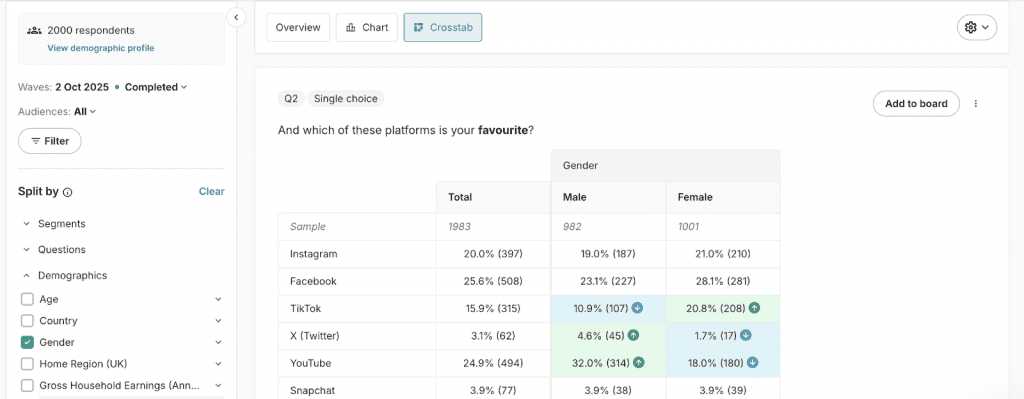The height and width of the screenshot is (399, 1024).
Task: Click the Q2 question tag
Action: coord(291,99)
